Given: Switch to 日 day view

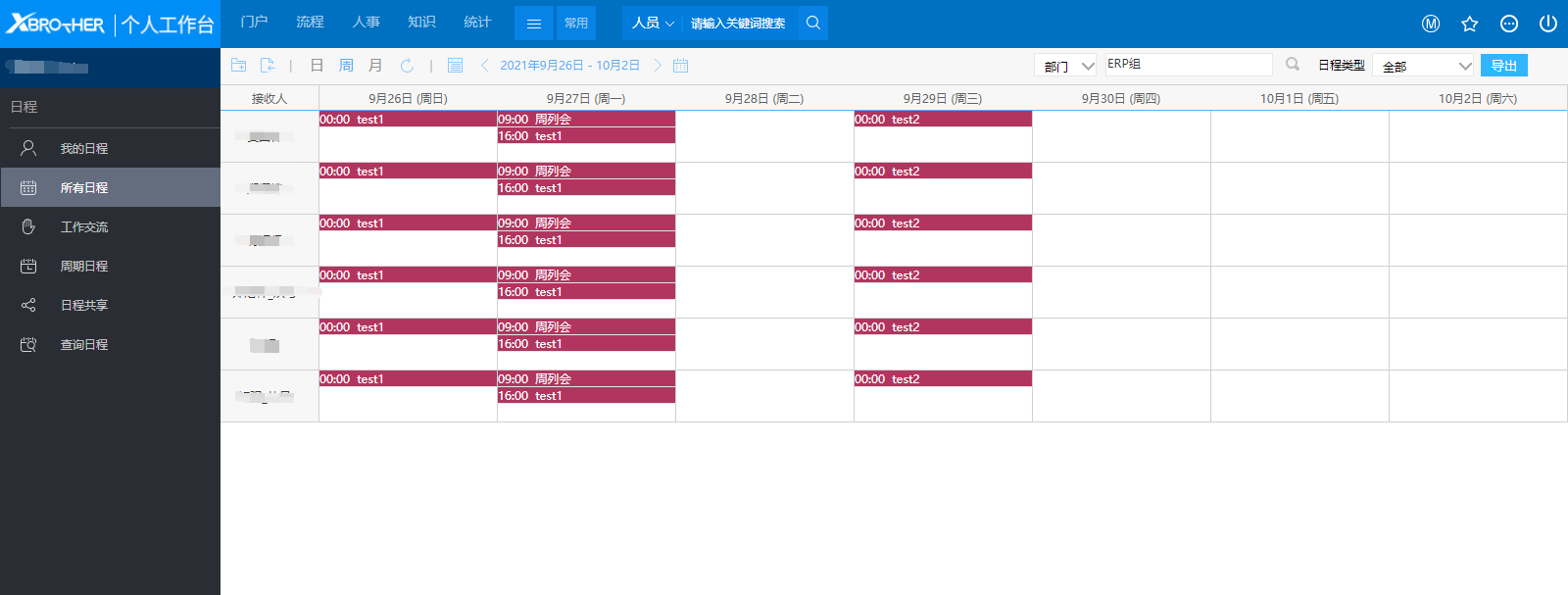Looking at the screenshot, I should pyautogui.click(x=317, y=66).
